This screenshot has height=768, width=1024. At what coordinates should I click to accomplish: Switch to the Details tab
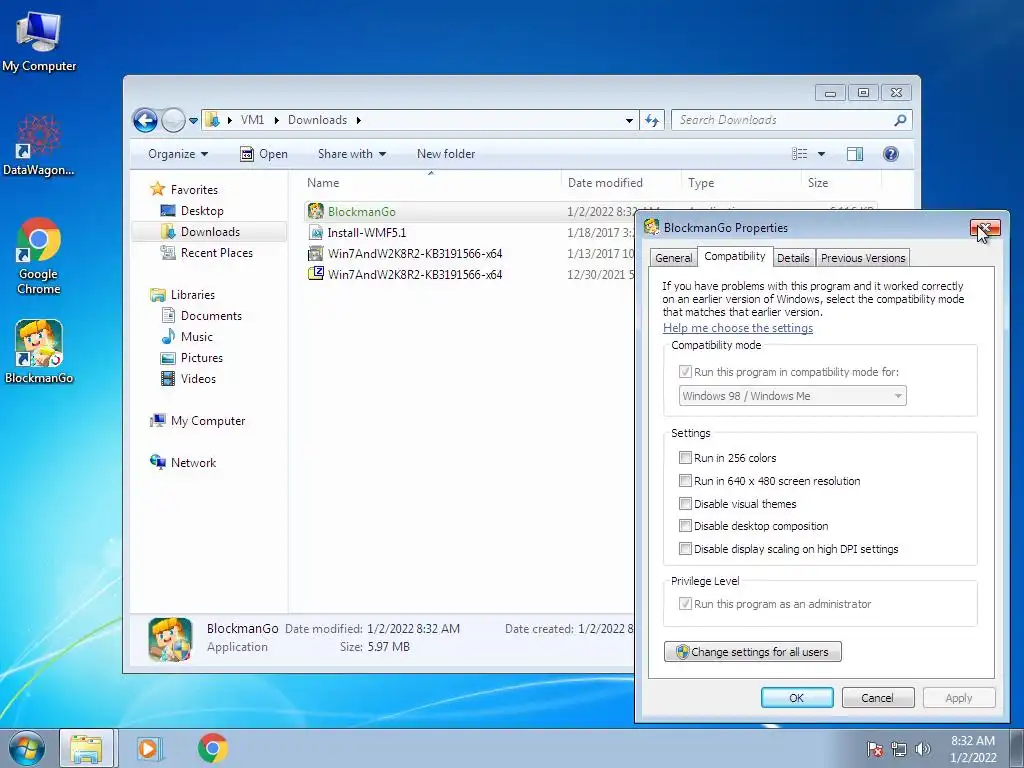[793, 258]
